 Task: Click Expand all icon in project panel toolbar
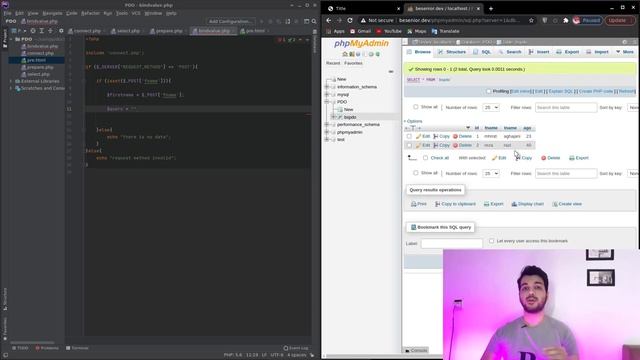42,31
